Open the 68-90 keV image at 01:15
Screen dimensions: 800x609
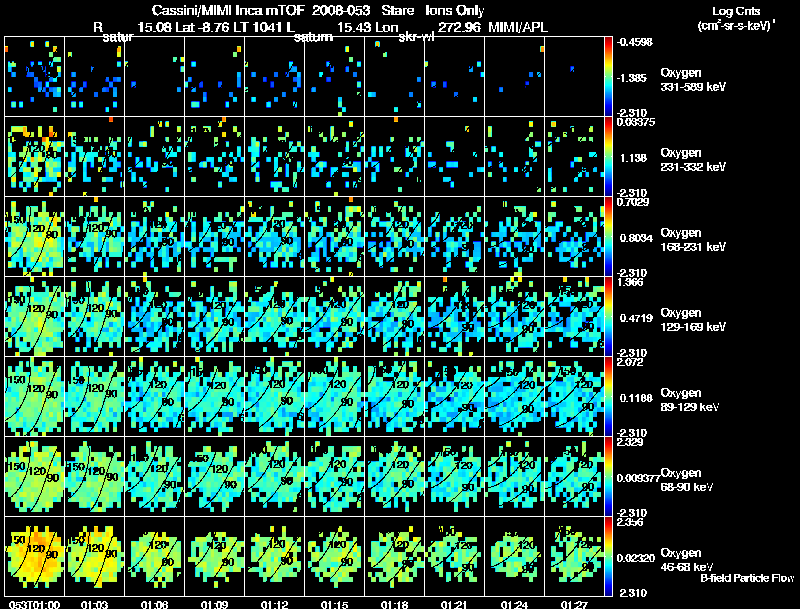click(x=335, y=477)
